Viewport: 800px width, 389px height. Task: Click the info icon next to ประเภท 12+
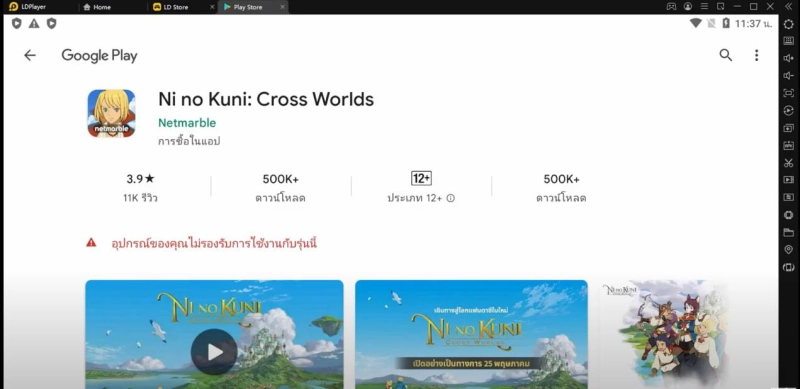tap(451, 198)
